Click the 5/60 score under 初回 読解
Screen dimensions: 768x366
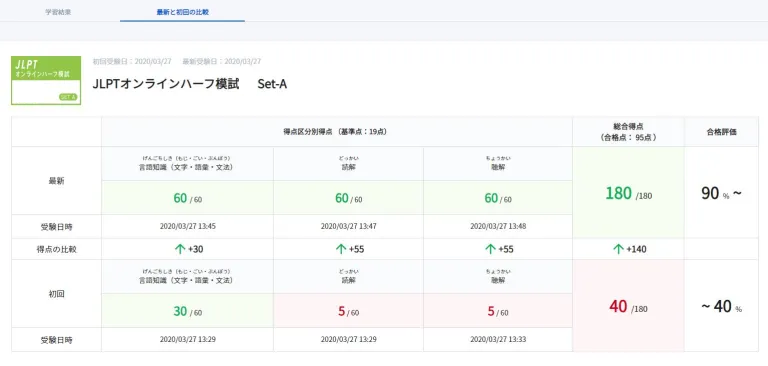click(x=348, y=312)
